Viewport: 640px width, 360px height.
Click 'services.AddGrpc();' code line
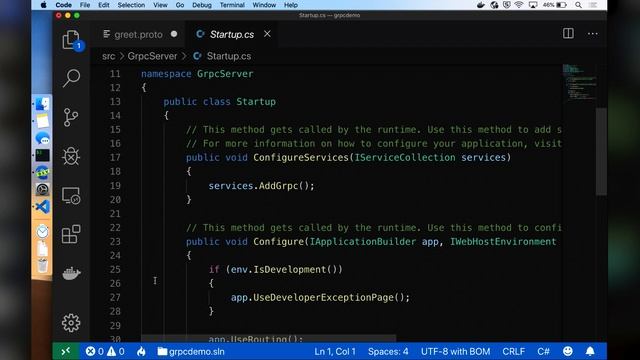tap(261, 186)
